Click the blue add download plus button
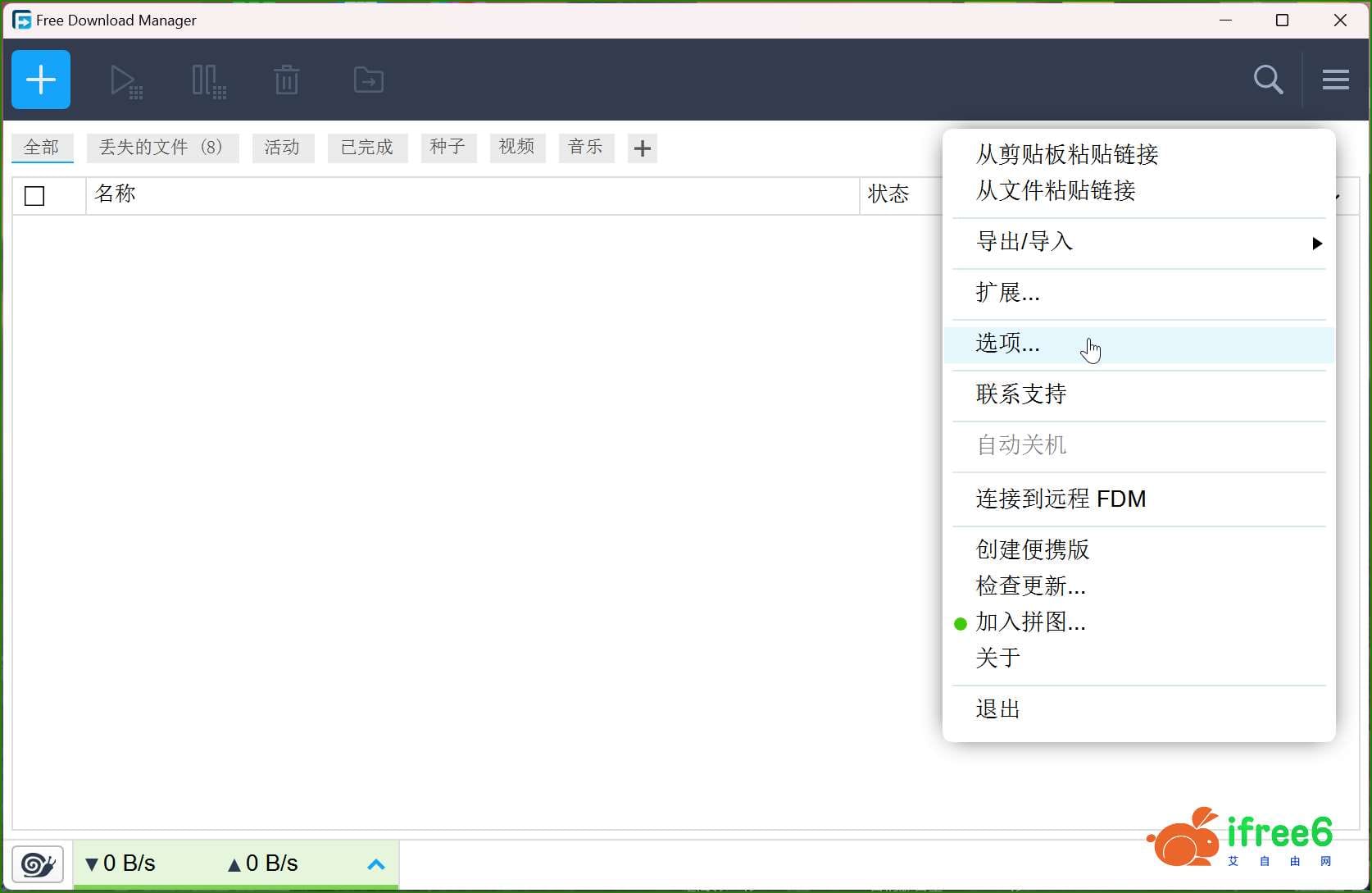1372x893 pixels. tap(41, 80)
